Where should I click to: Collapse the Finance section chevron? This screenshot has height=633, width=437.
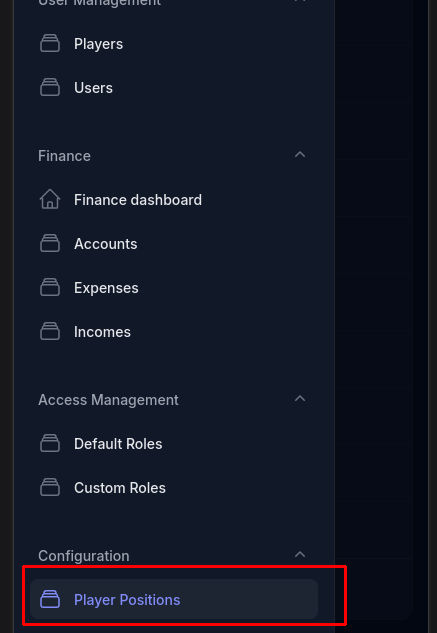[300, 155]
